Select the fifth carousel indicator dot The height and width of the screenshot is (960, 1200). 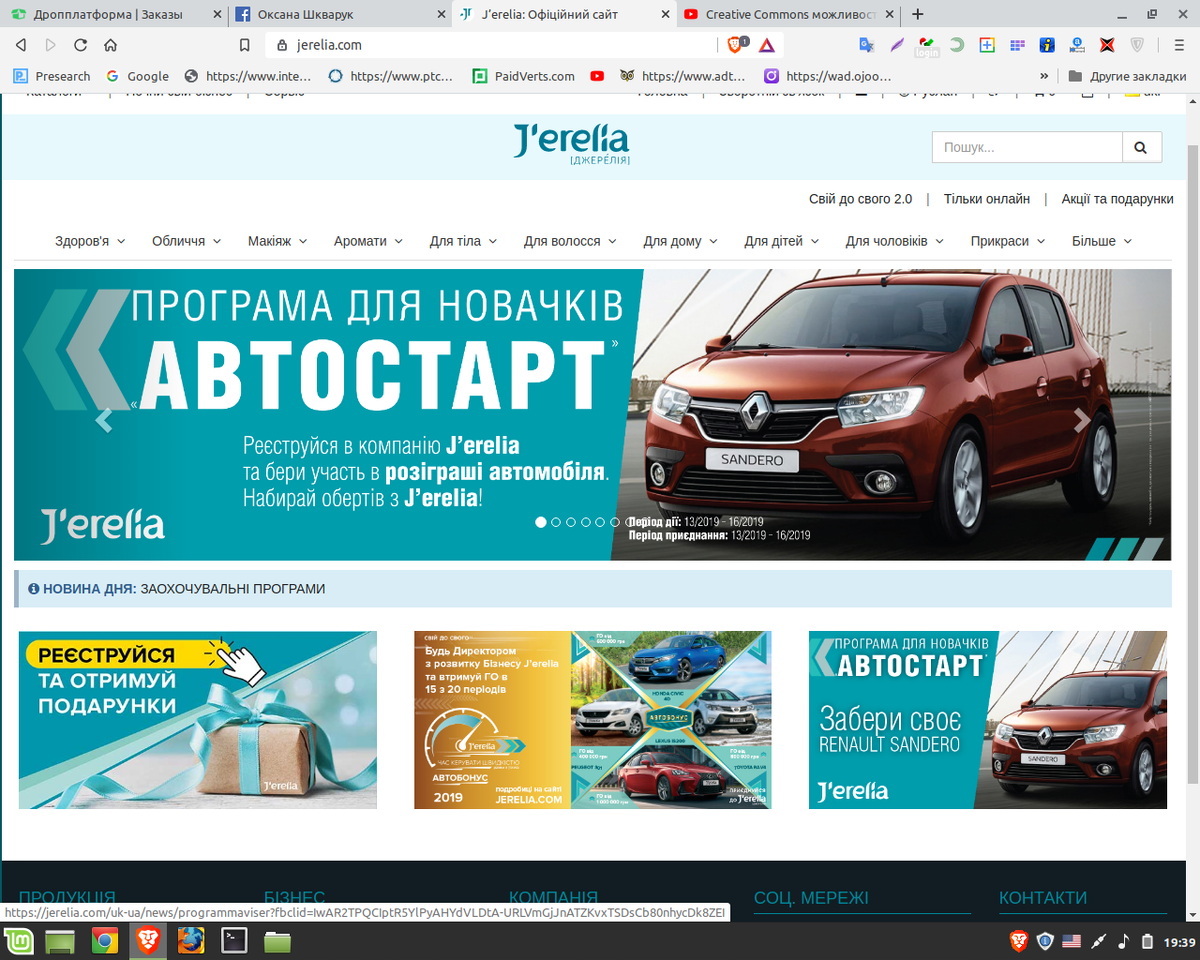[600, 522]
